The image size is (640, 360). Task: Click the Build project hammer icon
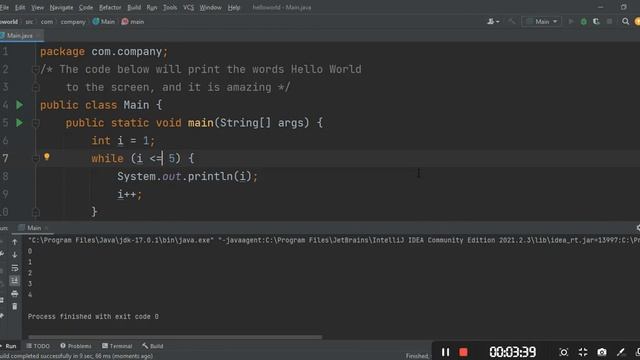511,22
